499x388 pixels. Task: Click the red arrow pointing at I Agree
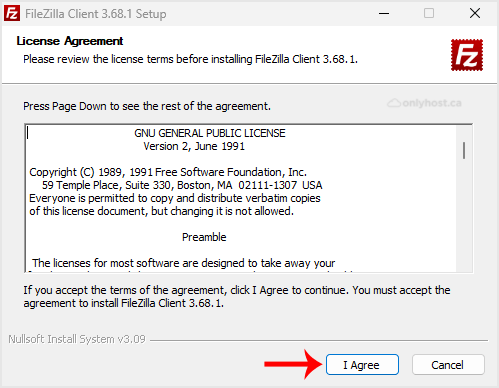294,364
